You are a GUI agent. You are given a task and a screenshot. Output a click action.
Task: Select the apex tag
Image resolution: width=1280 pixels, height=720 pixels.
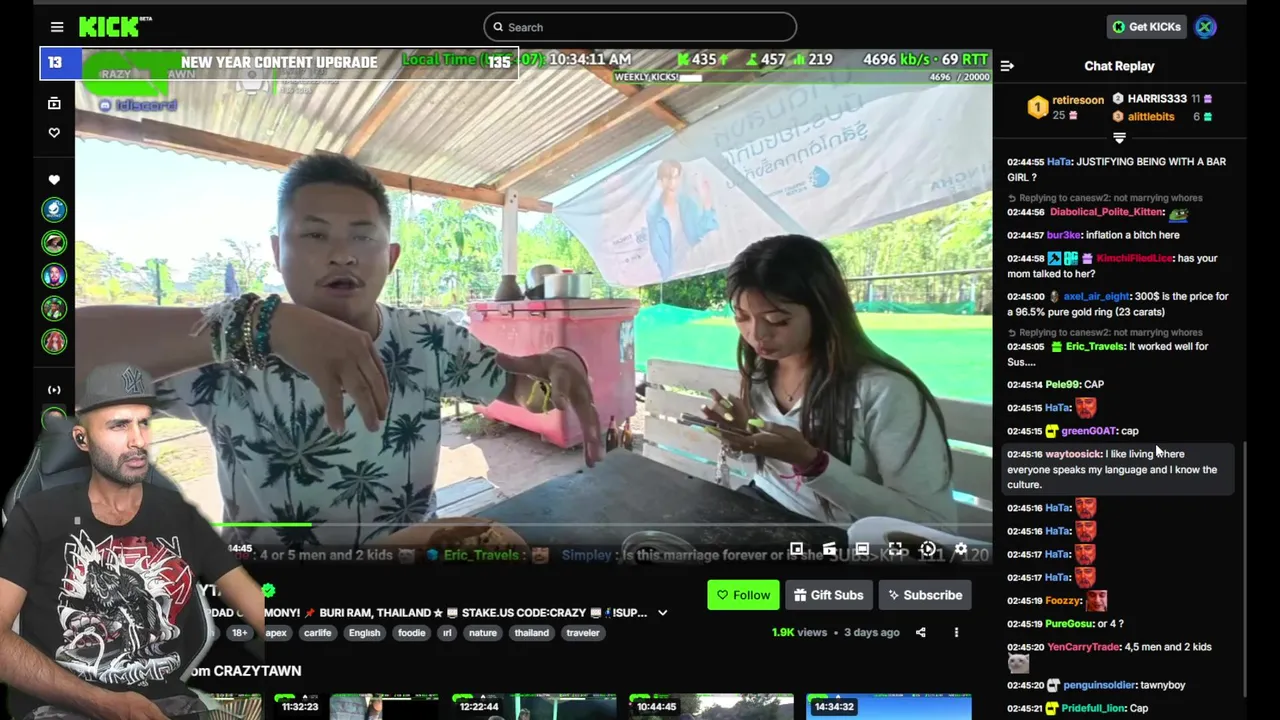276,633
